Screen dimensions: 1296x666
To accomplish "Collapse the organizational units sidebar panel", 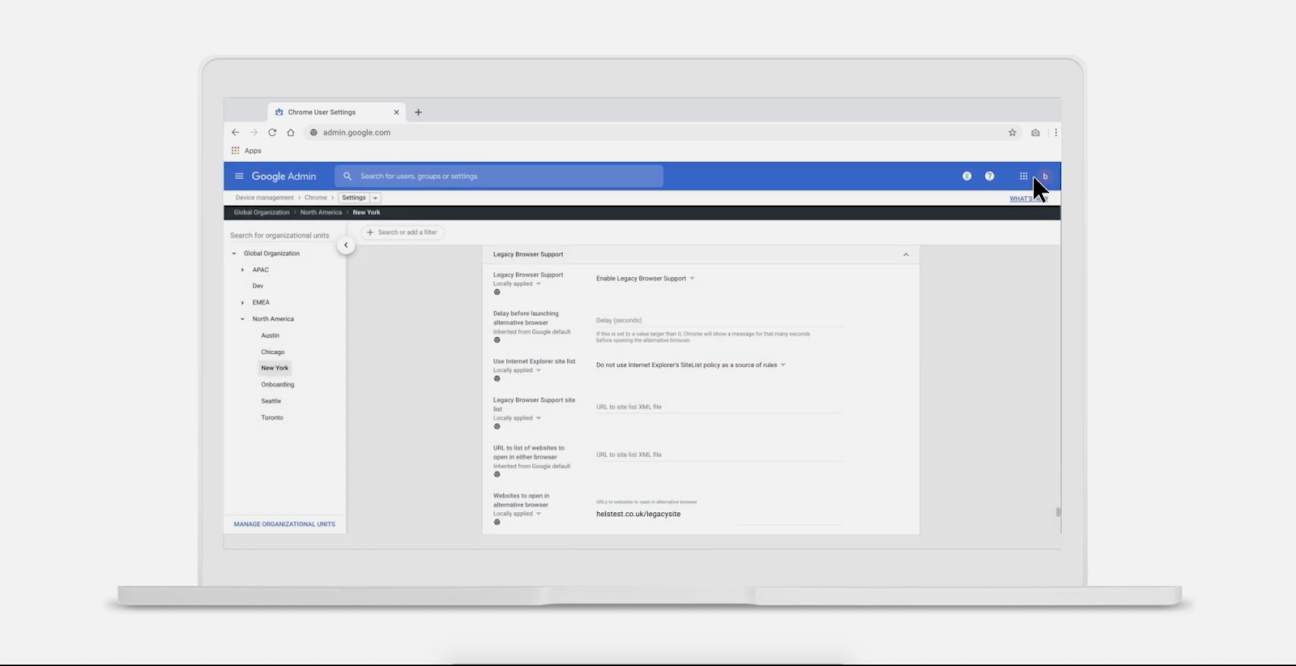I will click(x=346, y=245).
